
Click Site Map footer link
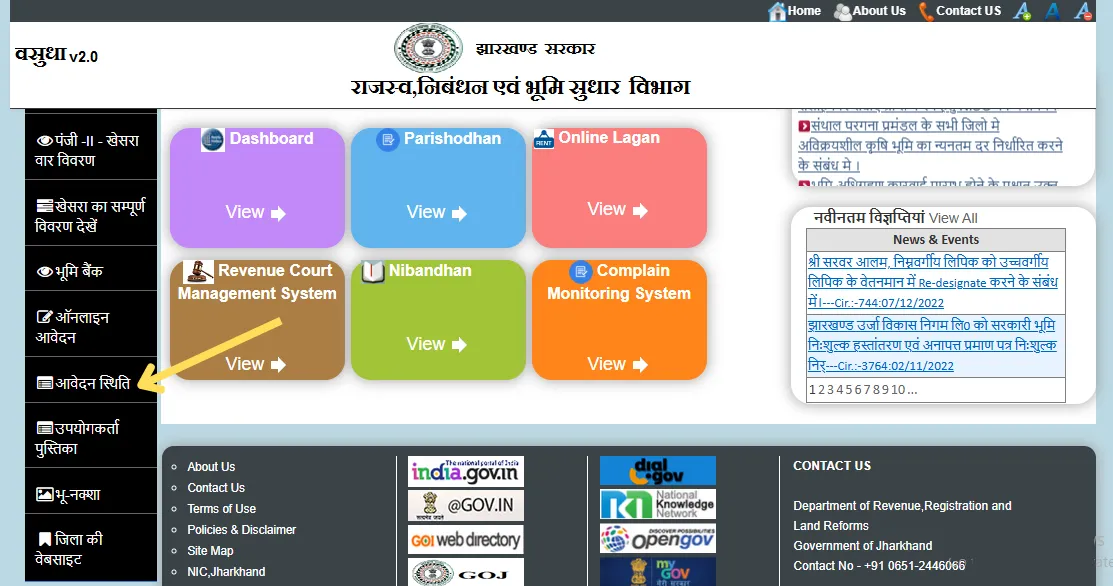210,551
